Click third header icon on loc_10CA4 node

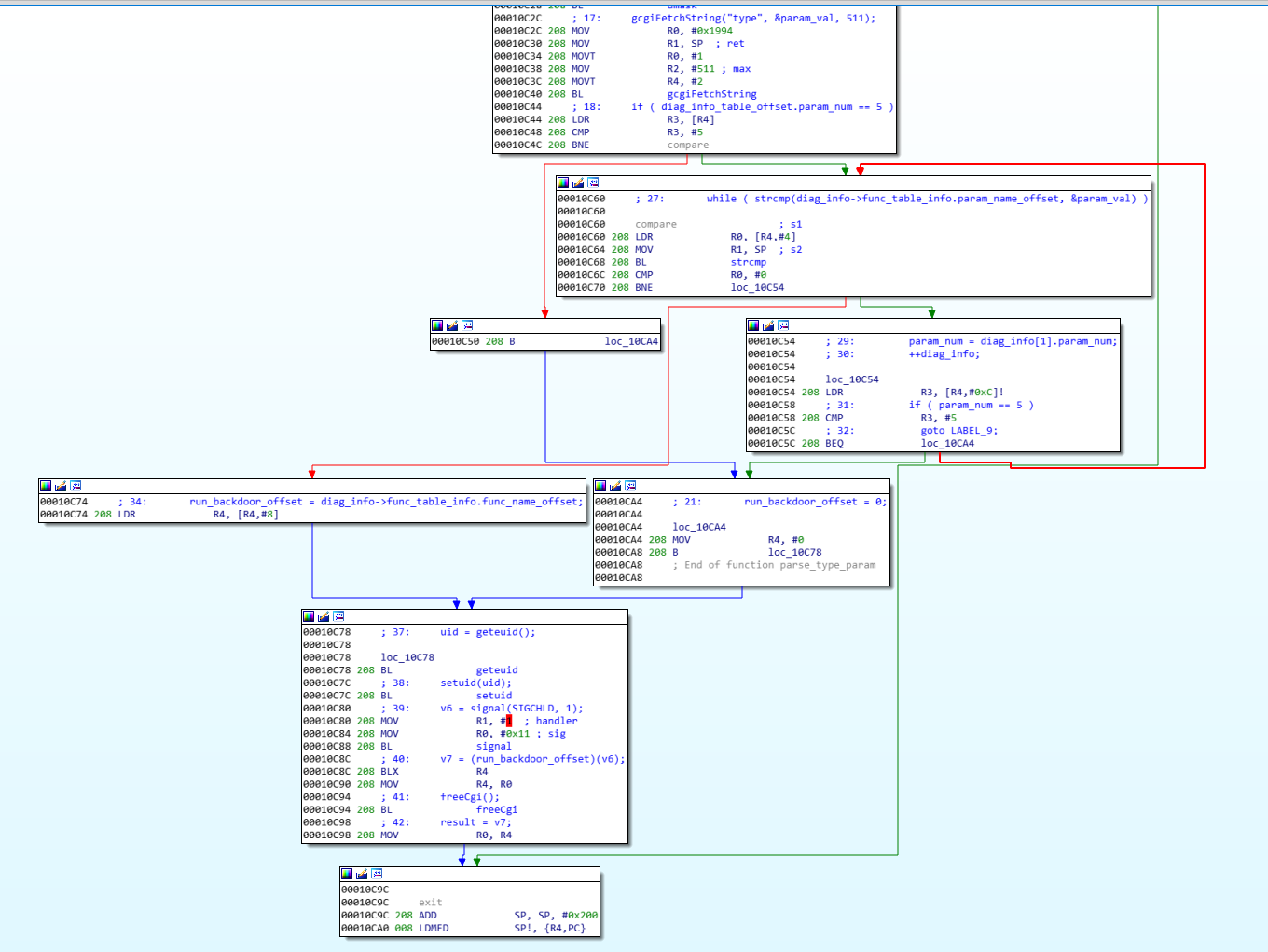(x=630, y=486)
